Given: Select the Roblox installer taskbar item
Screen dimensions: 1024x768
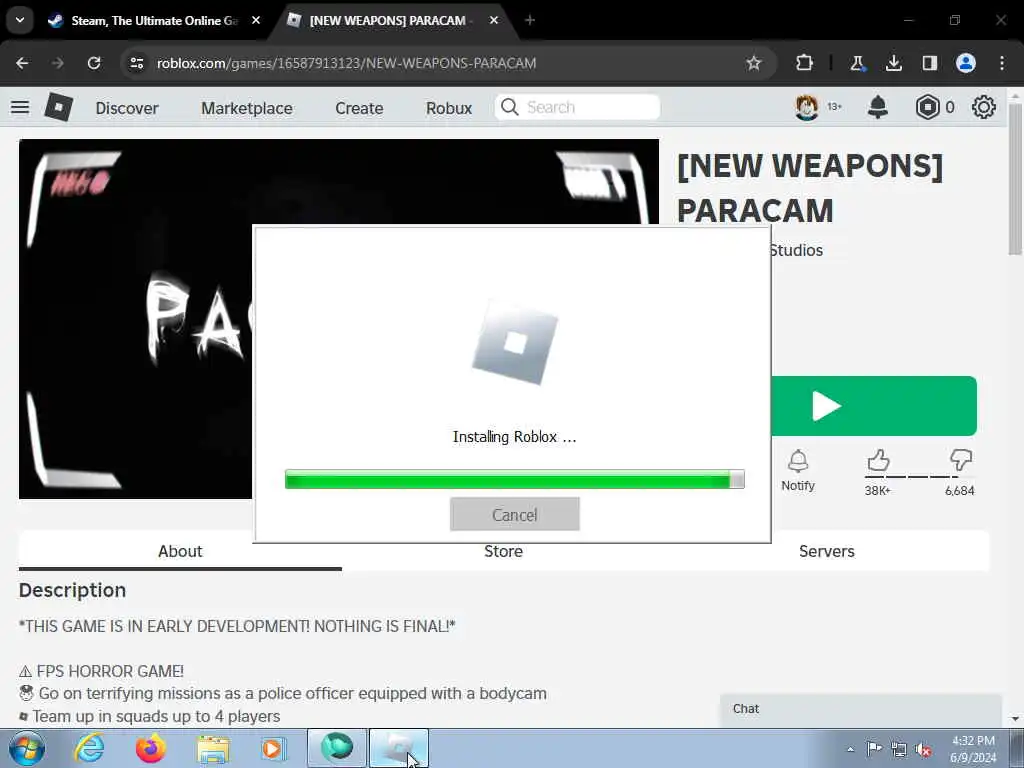Looking at the screenshot, I should [399, 748].
